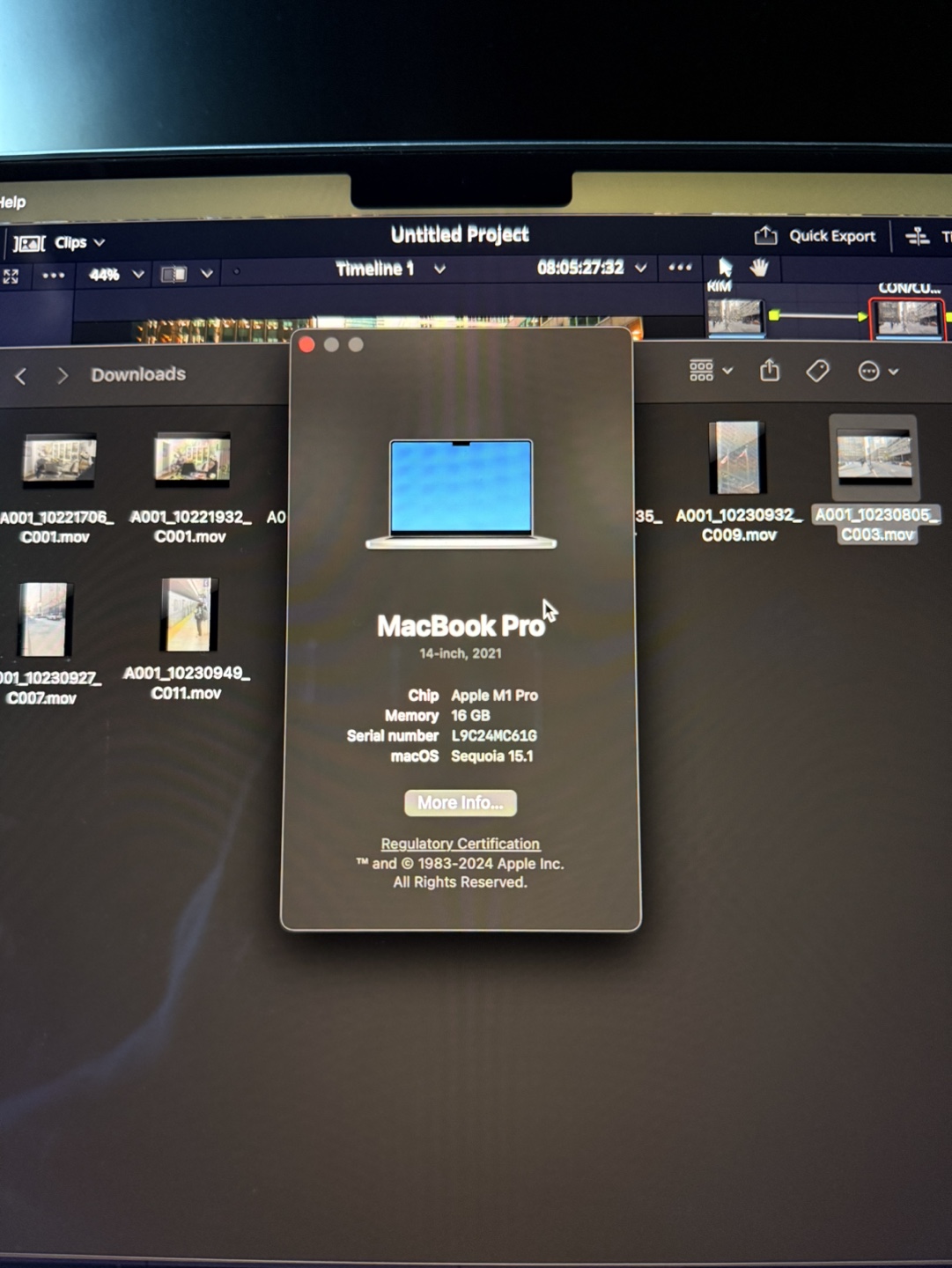Select the hand pan tool
This screenshot has width=952, height=1268.
point(759,267)
